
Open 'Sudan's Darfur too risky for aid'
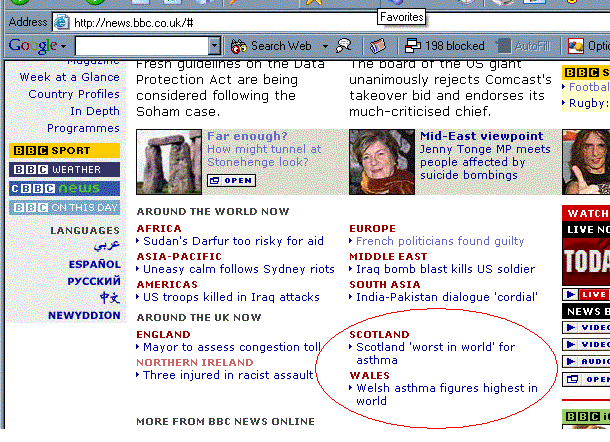click(x=233, y=241)
